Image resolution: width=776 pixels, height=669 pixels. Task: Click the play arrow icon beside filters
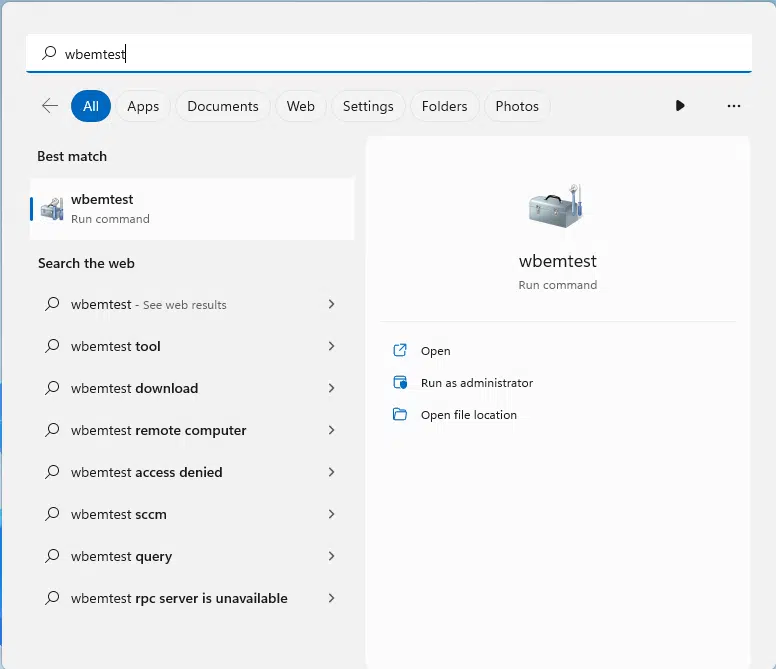pyautogui.click(x=680, y=106)
